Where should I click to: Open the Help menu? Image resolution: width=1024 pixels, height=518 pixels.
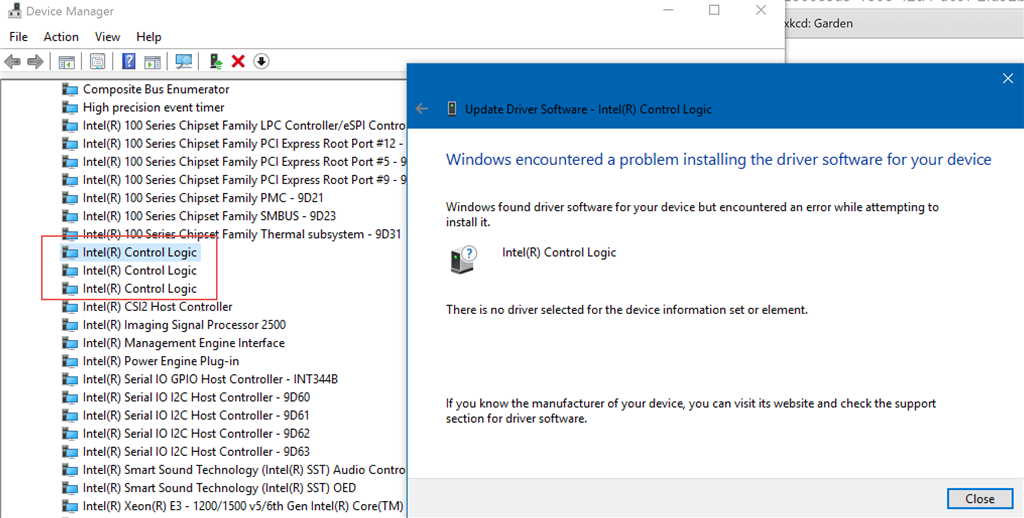click(149, 37)
